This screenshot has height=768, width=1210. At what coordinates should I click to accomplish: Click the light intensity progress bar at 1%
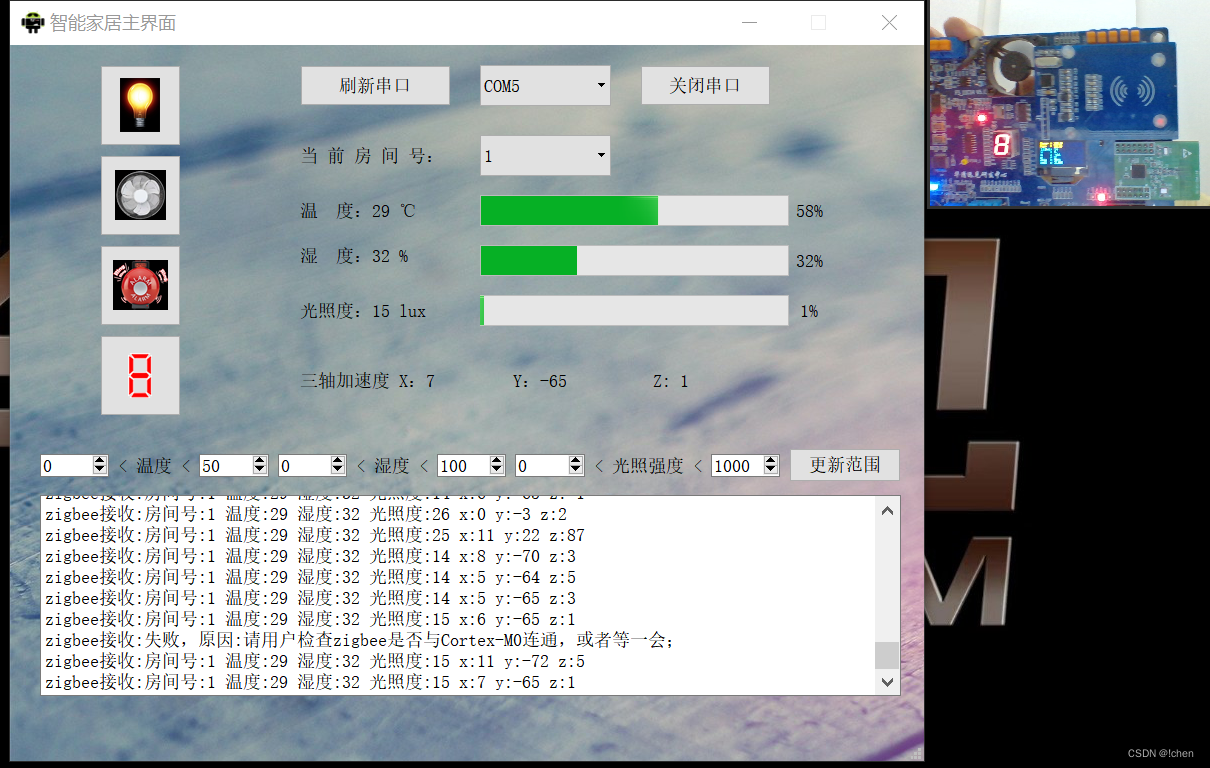tap(634, 311)
